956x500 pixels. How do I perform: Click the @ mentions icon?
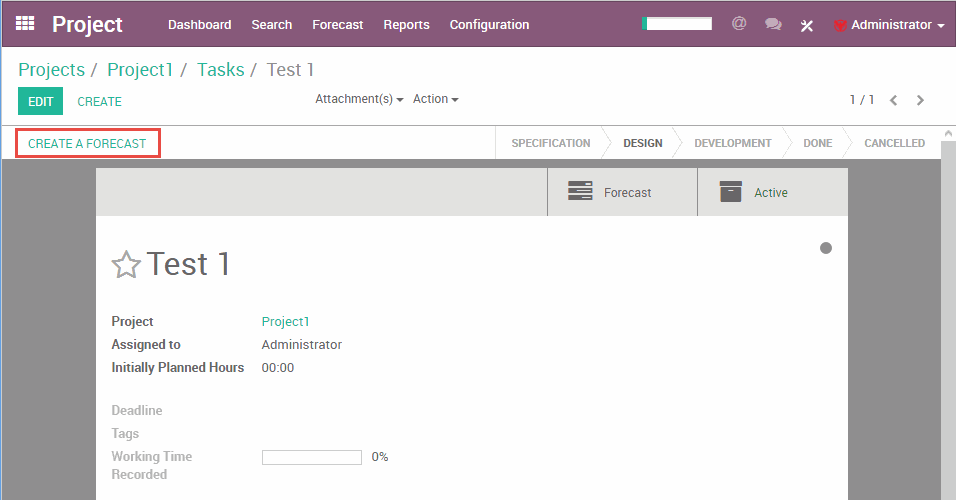(x=739, y=24)
